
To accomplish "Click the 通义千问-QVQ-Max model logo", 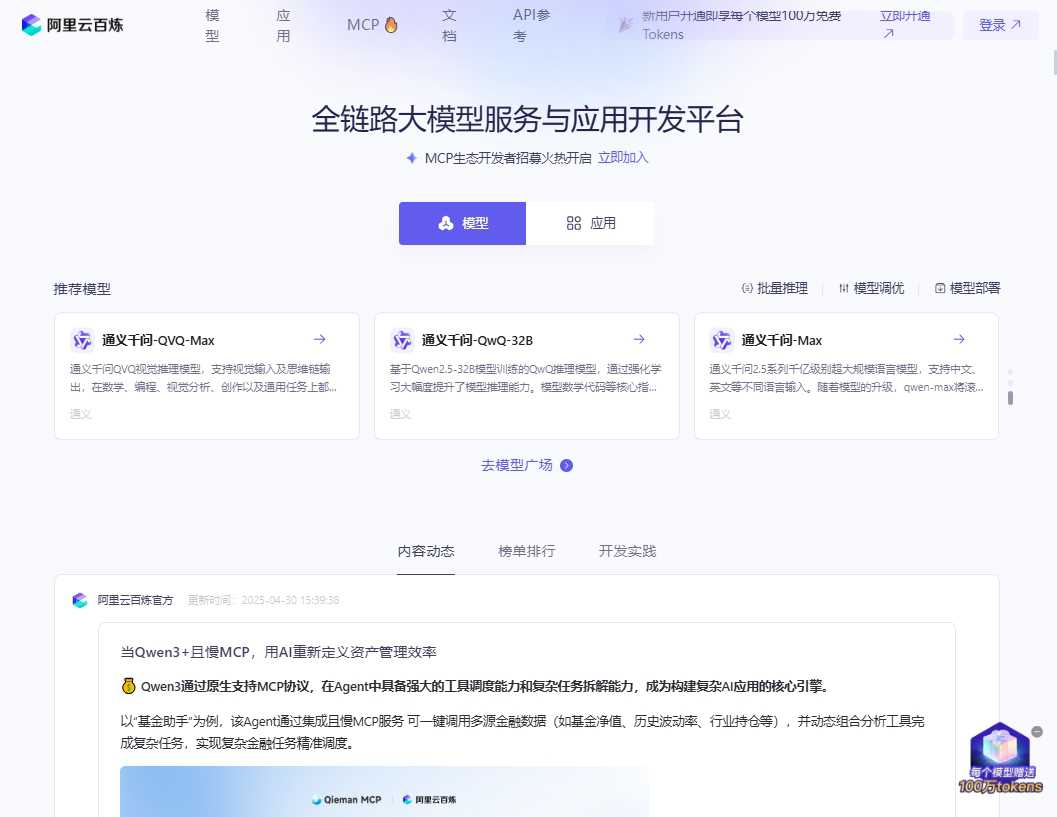I will (82, 340).
